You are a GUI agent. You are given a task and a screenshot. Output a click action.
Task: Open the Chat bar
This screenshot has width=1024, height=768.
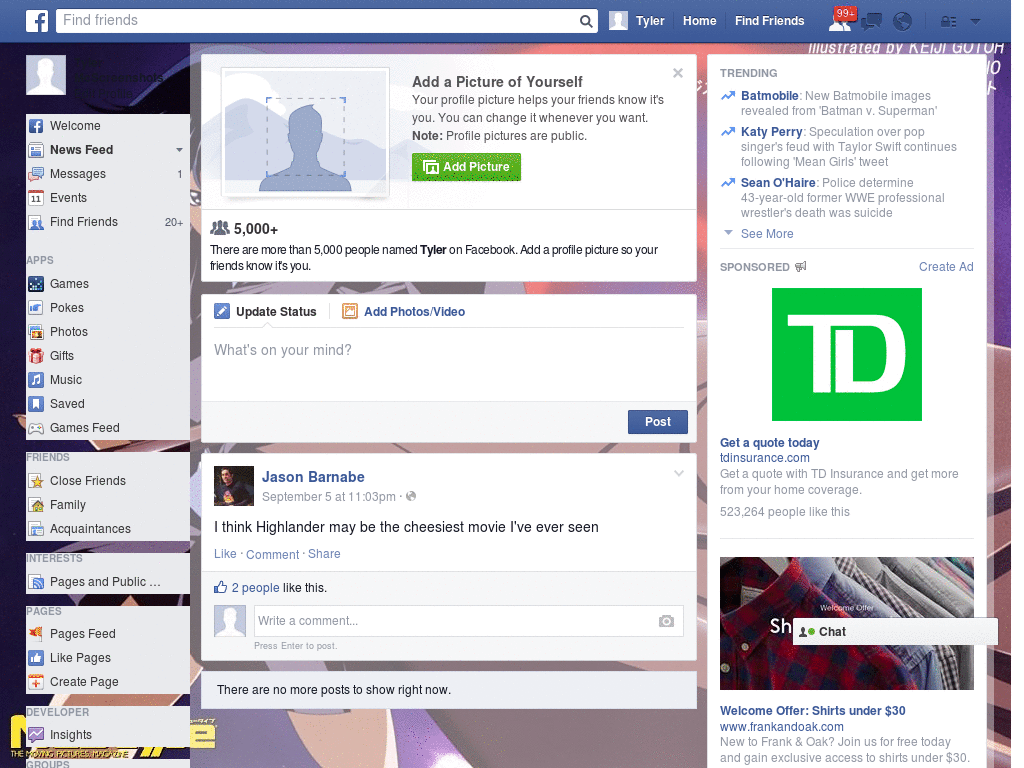pos(895,632)
